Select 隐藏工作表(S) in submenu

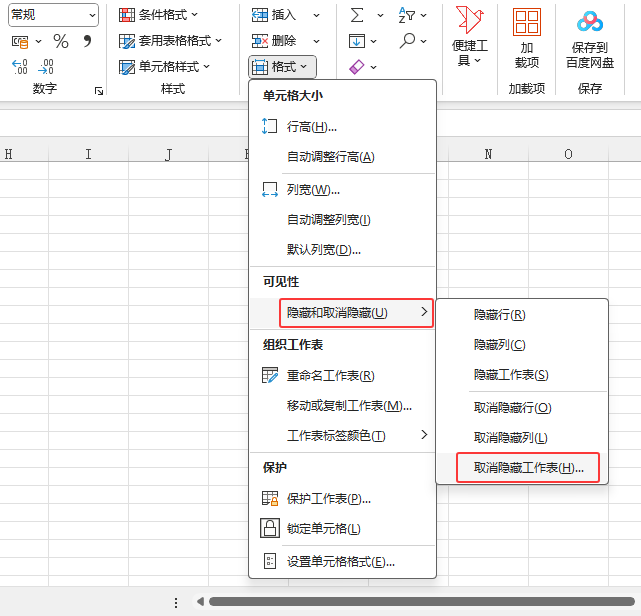point(522,374)
